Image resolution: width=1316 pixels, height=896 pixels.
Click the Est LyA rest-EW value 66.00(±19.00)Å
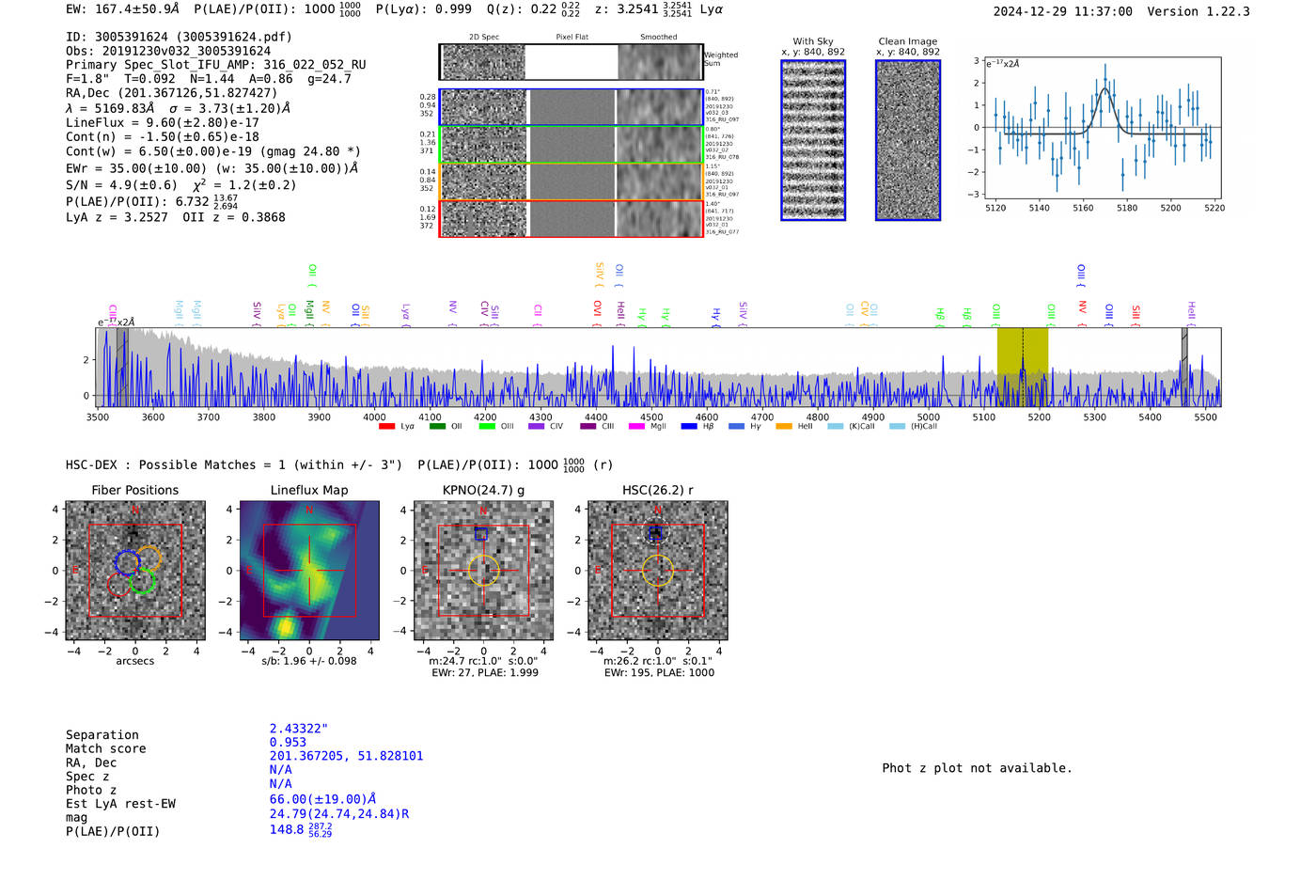point(322,799)
